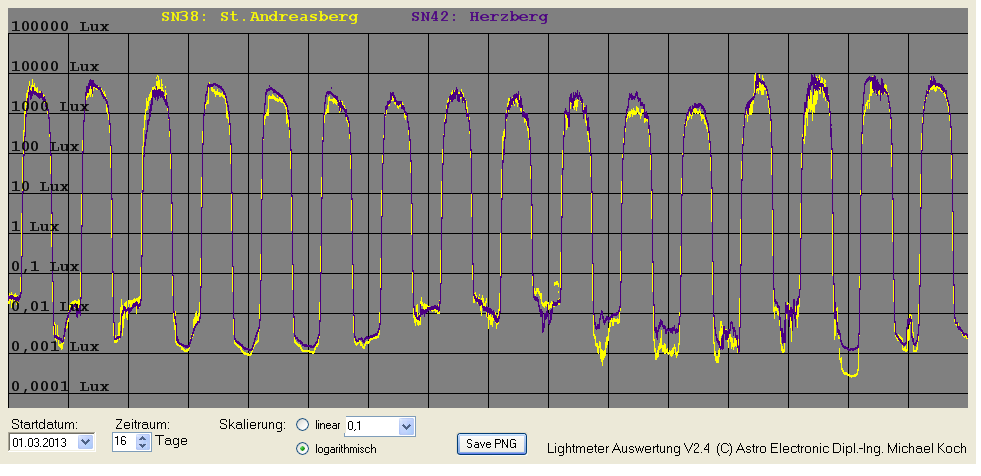The height and width of the screenshot is (476, 981).
Task: Click the Skalierung: label
Action: click(252, 424)
